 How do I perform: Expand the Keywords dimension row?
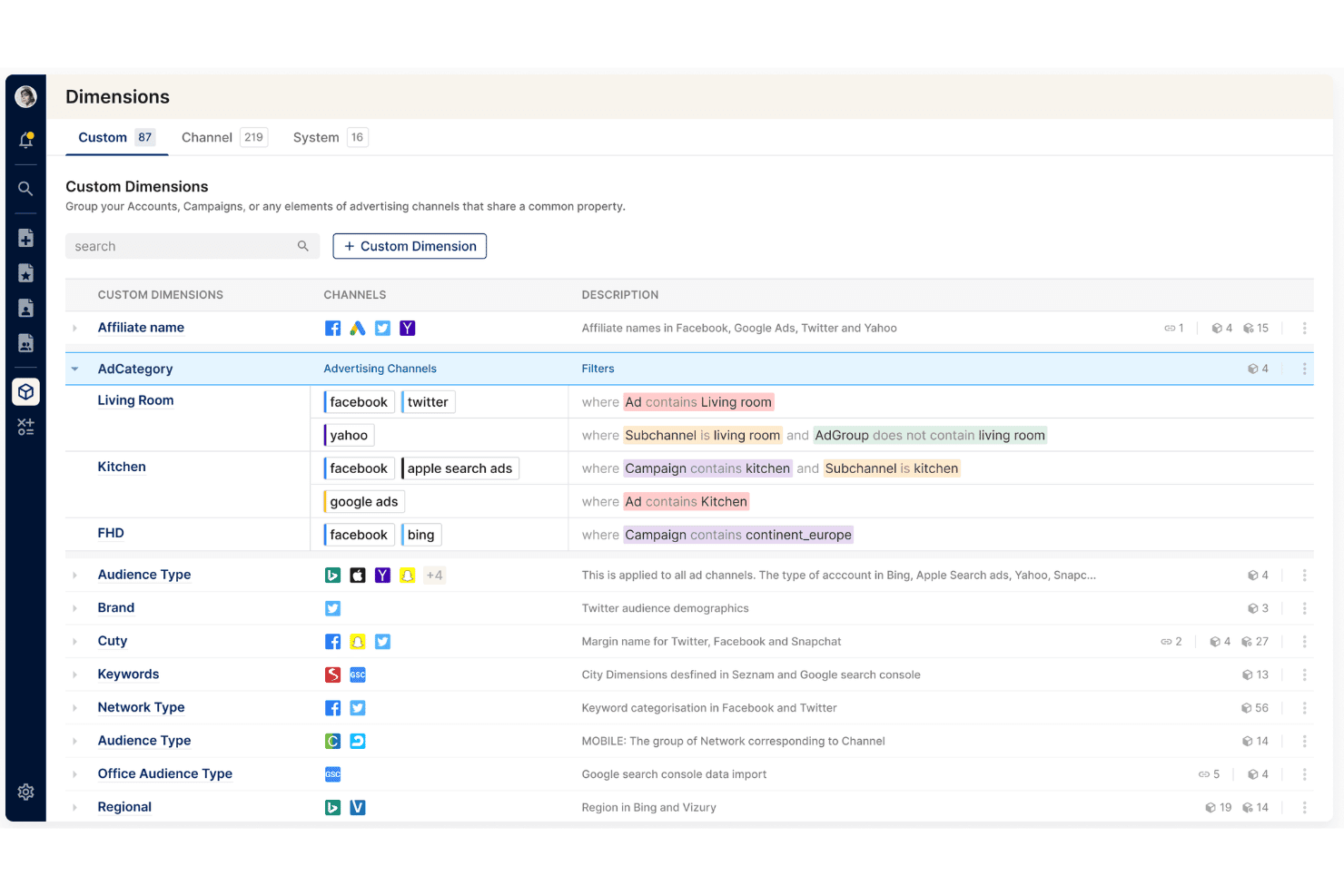click(75, 674)
